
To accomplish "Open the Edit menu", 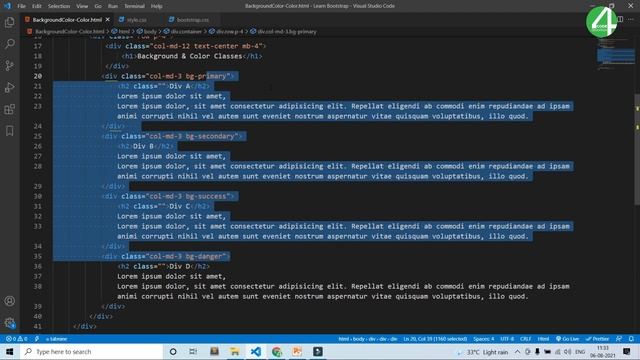I will coord(37,6).
